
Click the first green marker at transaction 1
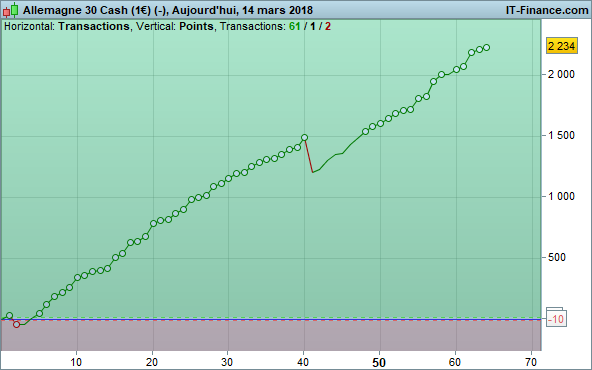tap(9, 316)
